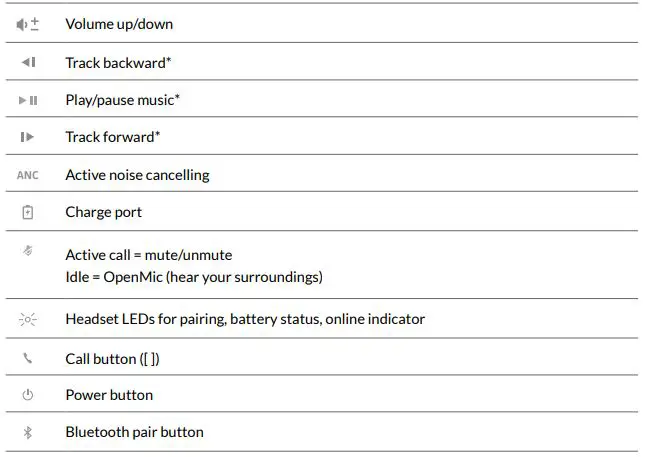Click the Bluetooth pair icon
646x457 pixels.
(x=28, y=432)
